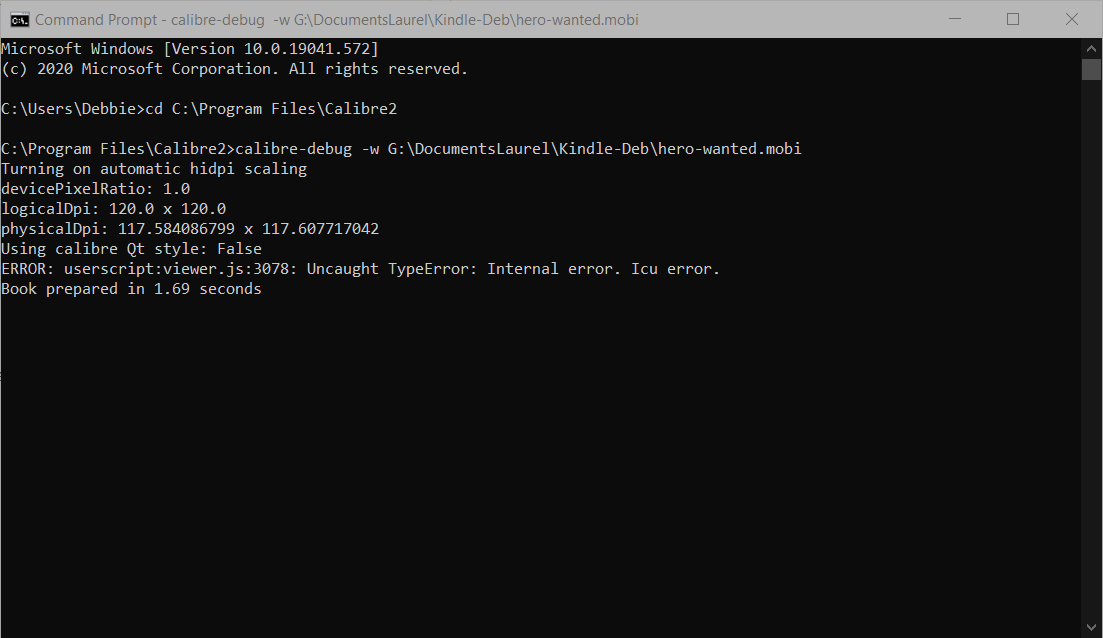Click the scrollbar down arrow
Viewport: 1103px width, 638px height.
(1091, 627)
